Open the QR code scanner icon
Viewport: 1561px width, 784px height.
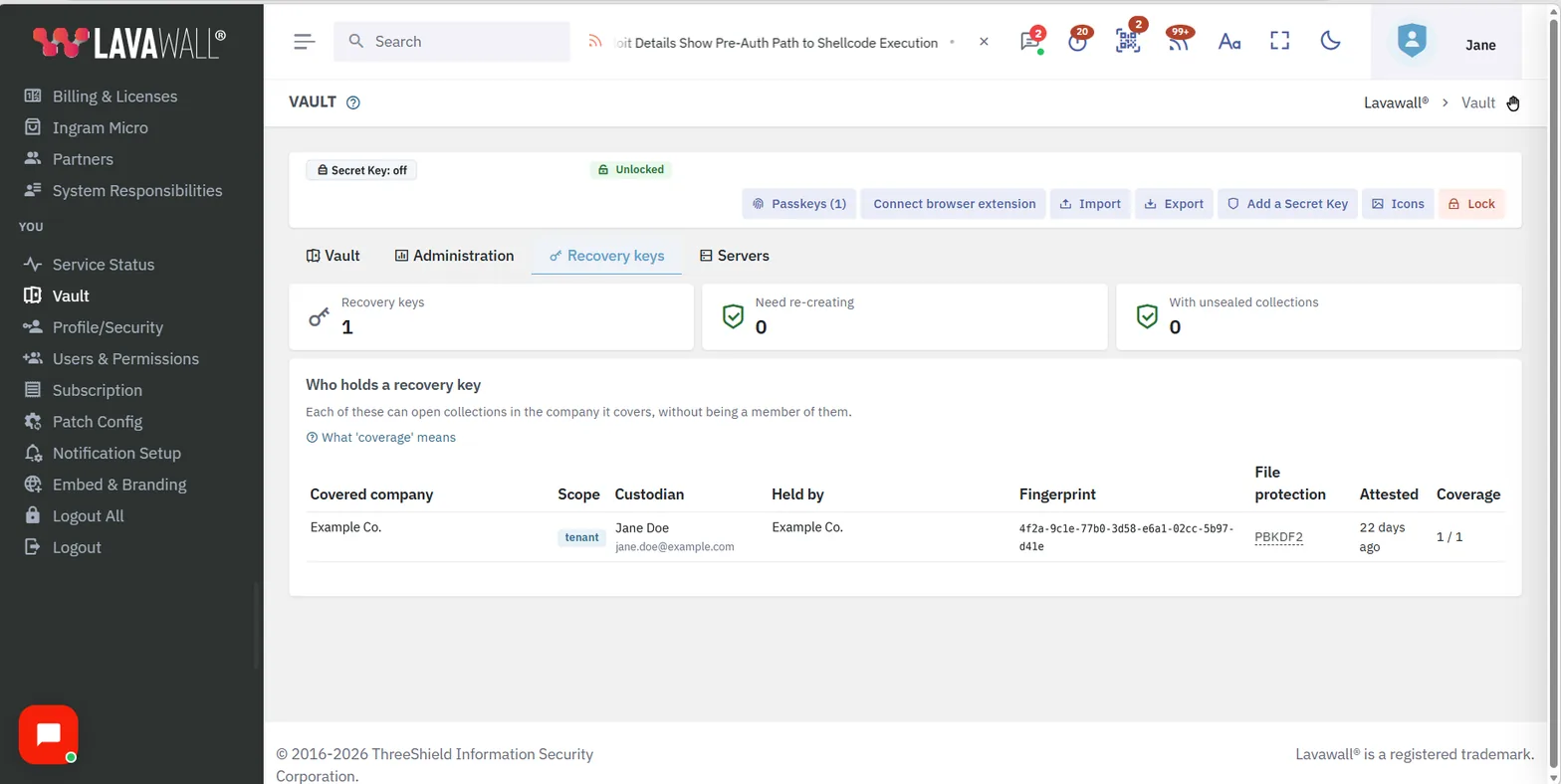point(1128,42)
